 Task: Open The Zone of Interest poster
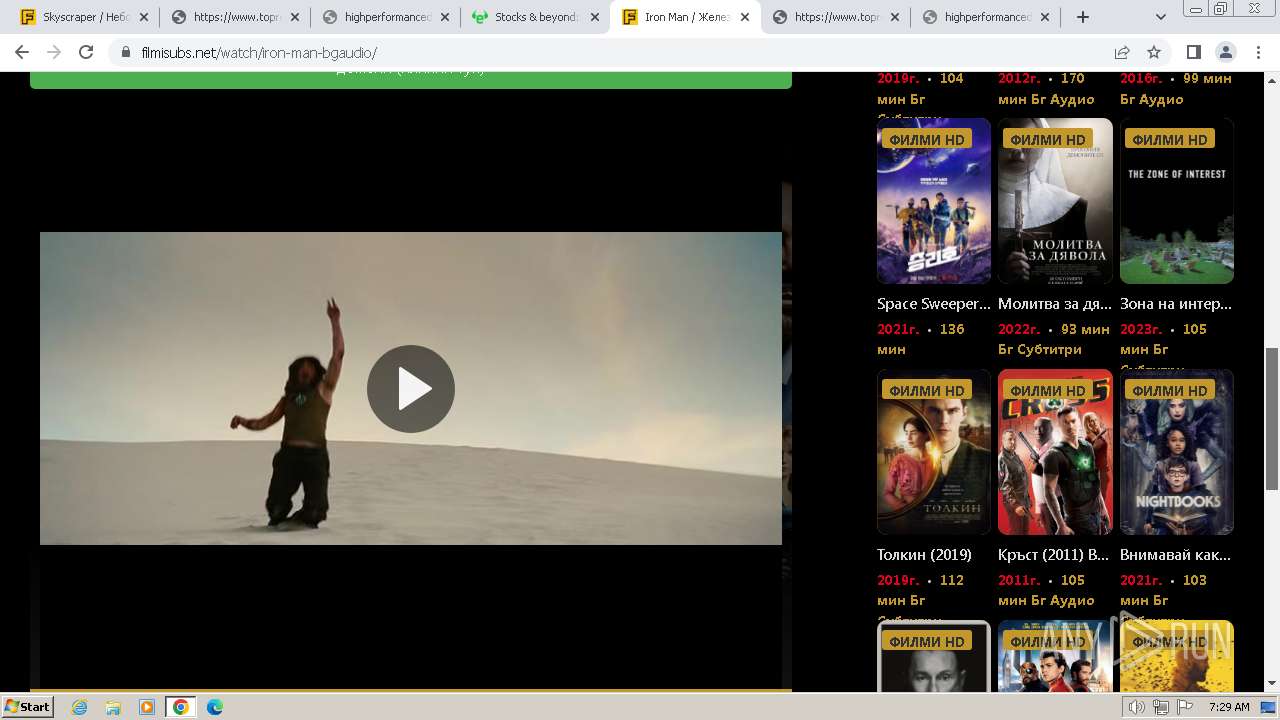coord(1177,201)
